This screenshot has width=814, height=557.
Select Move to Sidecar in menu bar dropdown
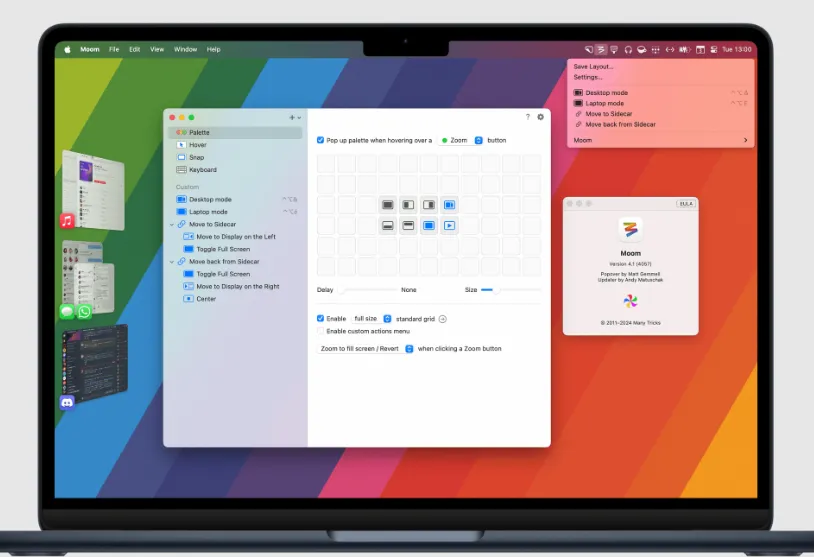(x=660, y=114)
